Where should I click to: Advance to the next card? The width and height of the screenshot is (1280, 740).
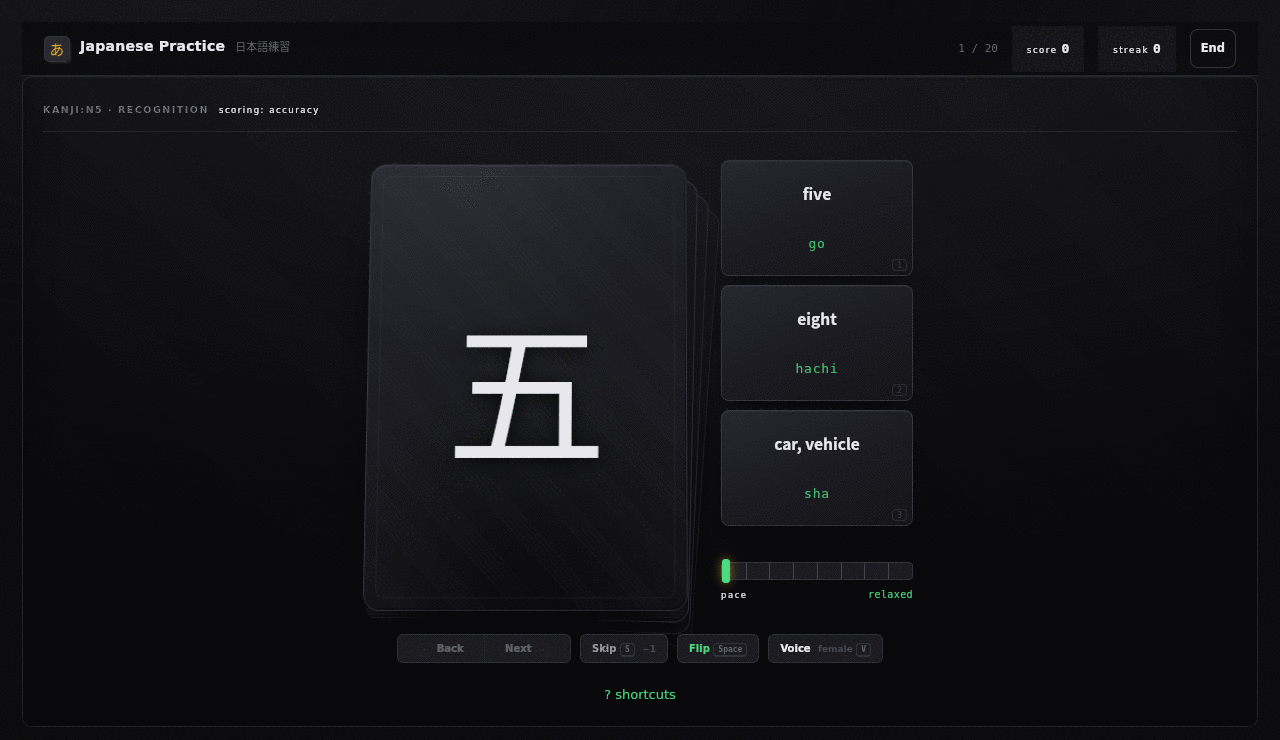click(527, 648)
